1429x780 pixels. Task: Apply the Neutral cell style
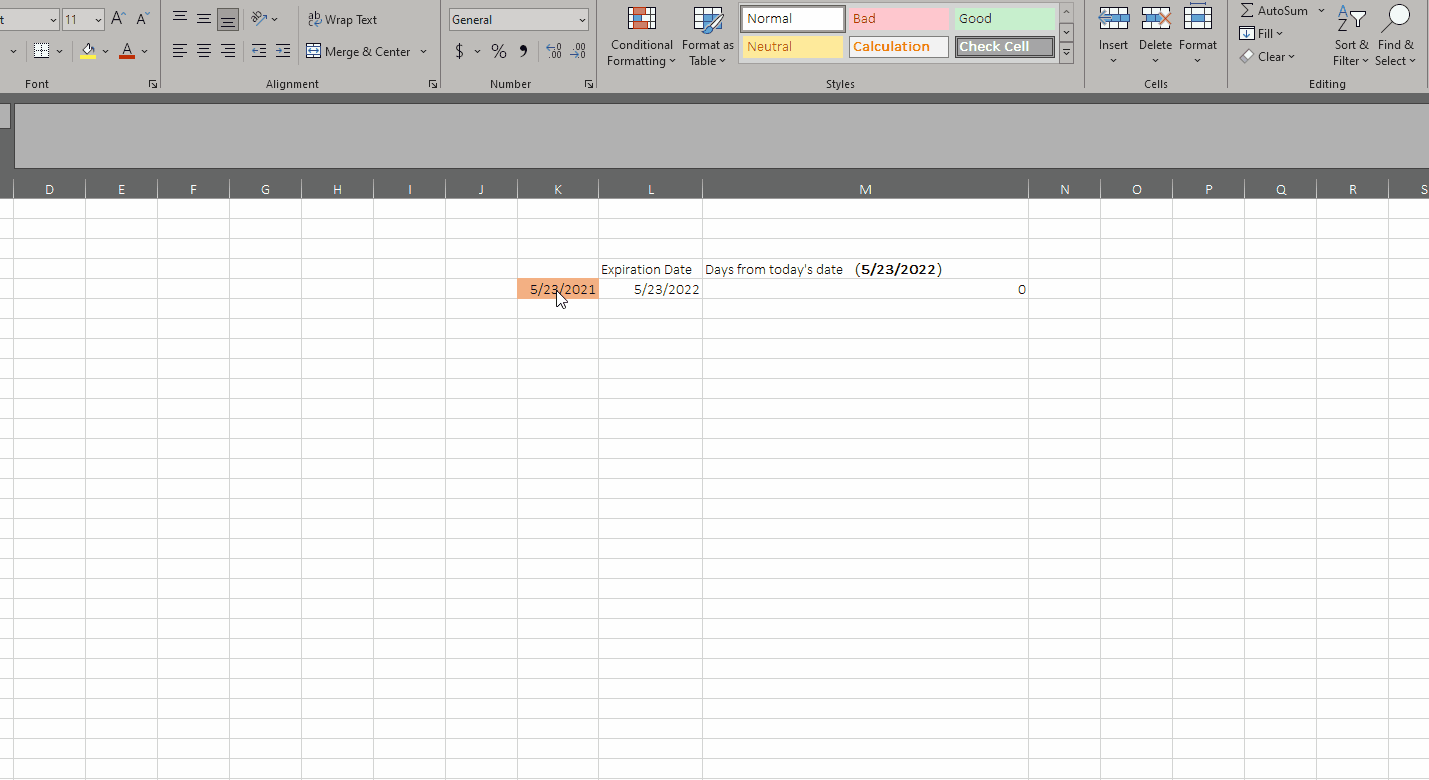[x=793, y=47]
